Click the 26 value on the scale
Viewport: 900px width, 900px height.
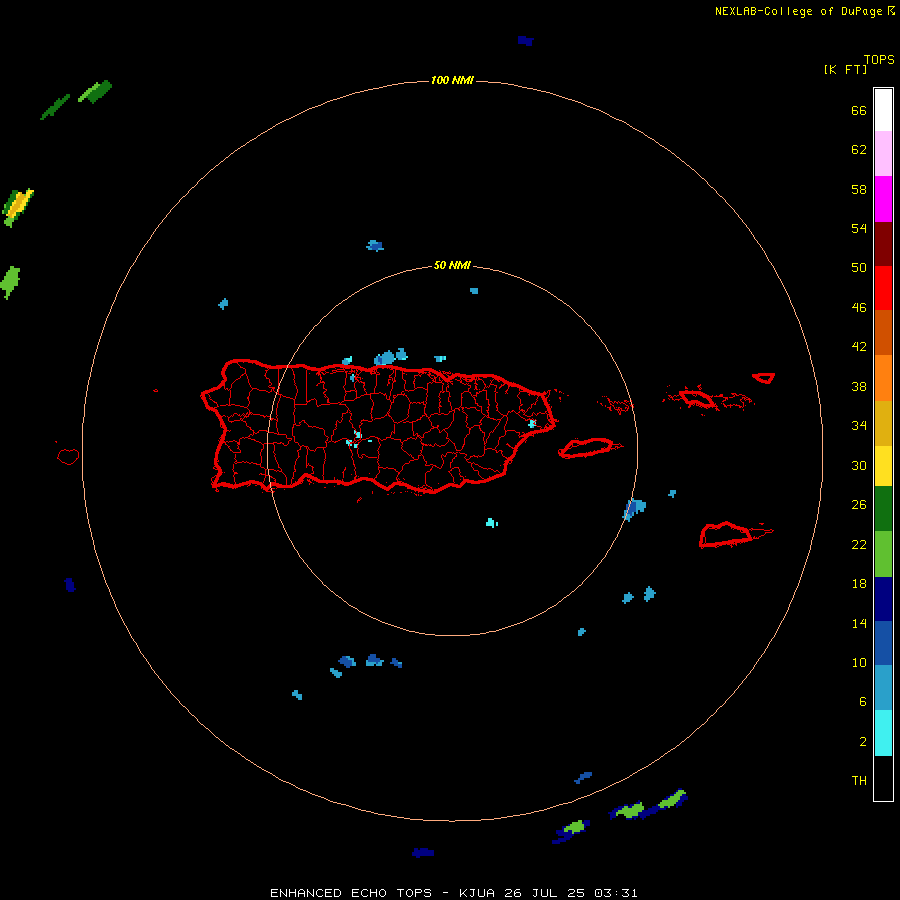pyautogui.click(x=859, y=505)
